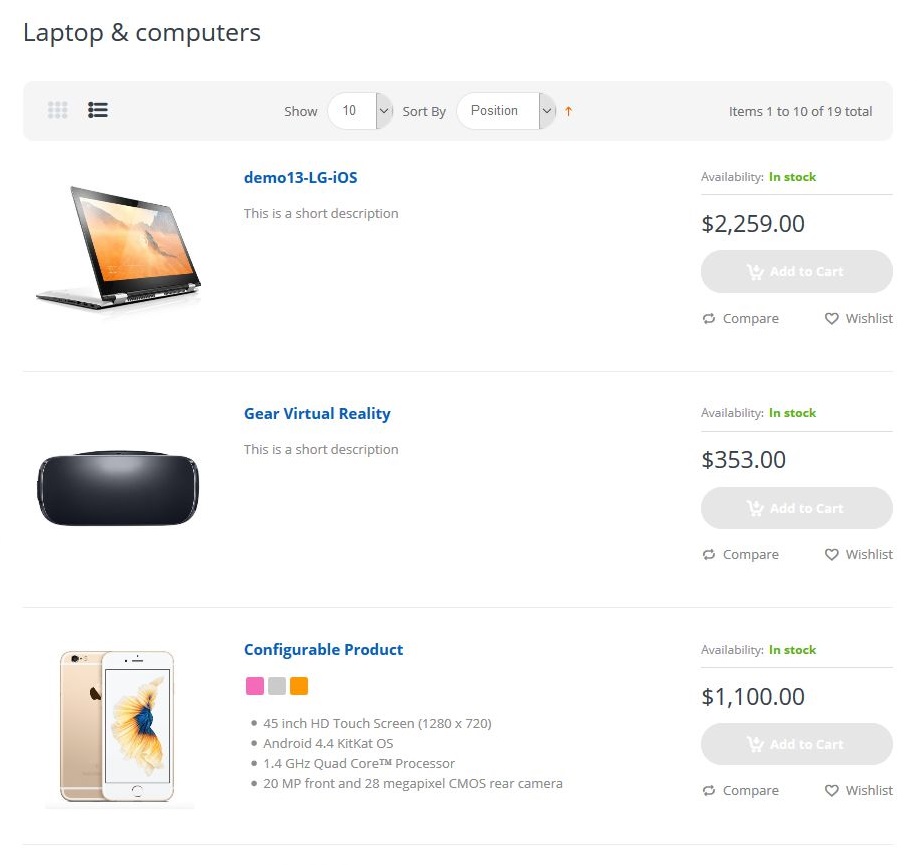Image resolution: width=919 pixels, height=865 pixels.
Task: Switch to list view layout
Action: coord(98,110)
